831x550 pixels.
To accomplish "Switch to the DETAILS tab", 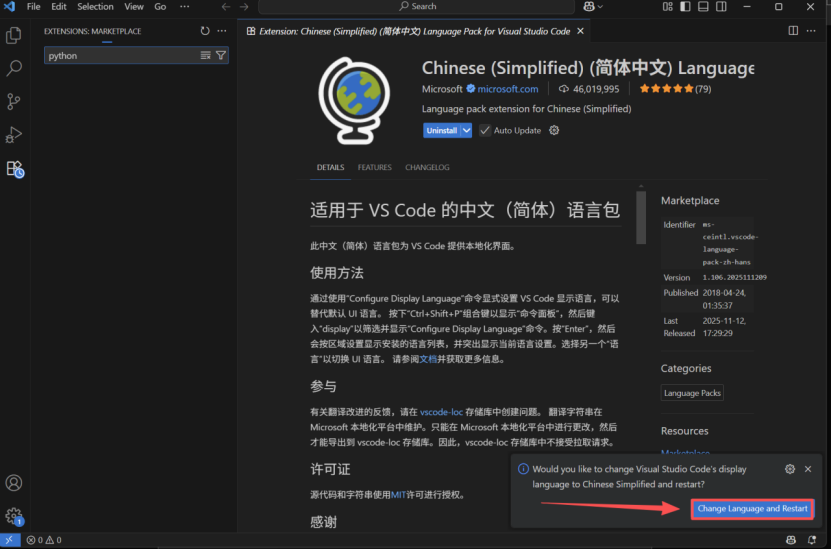I will [330, 167].
